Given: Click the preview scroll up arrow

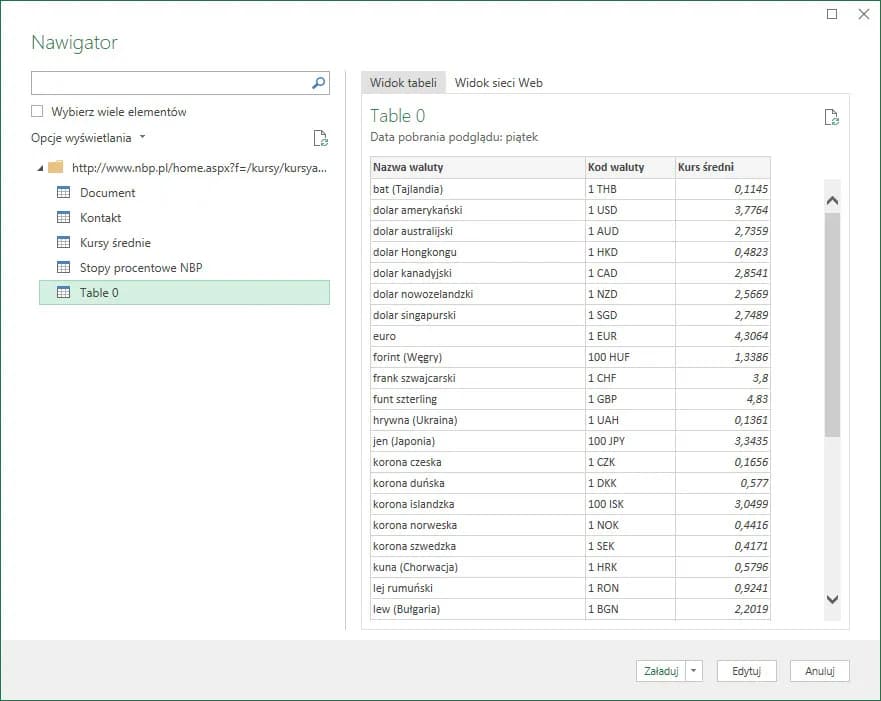Looking at the screenshot, I should [x=832, y=200].
